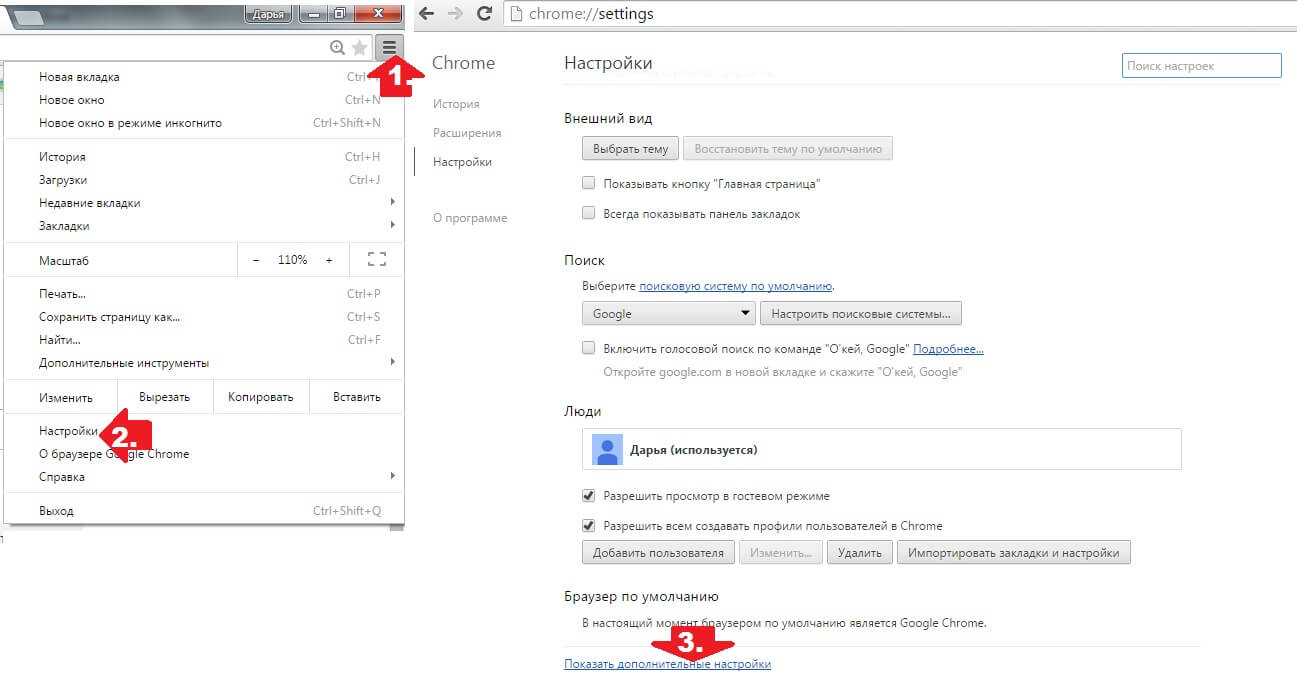
Task: Click the bookmark star icon
Action: pos(360,48)
